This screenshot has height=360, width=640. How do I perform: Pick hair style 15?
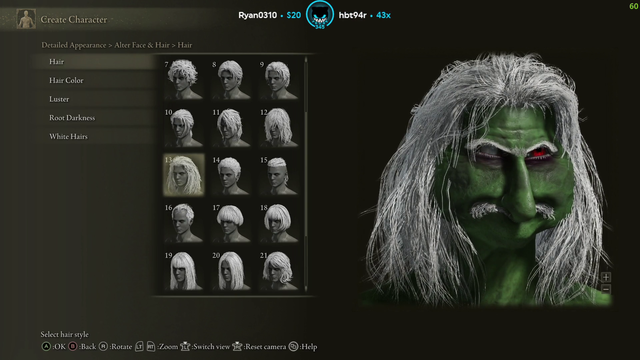tap(279, 175)
